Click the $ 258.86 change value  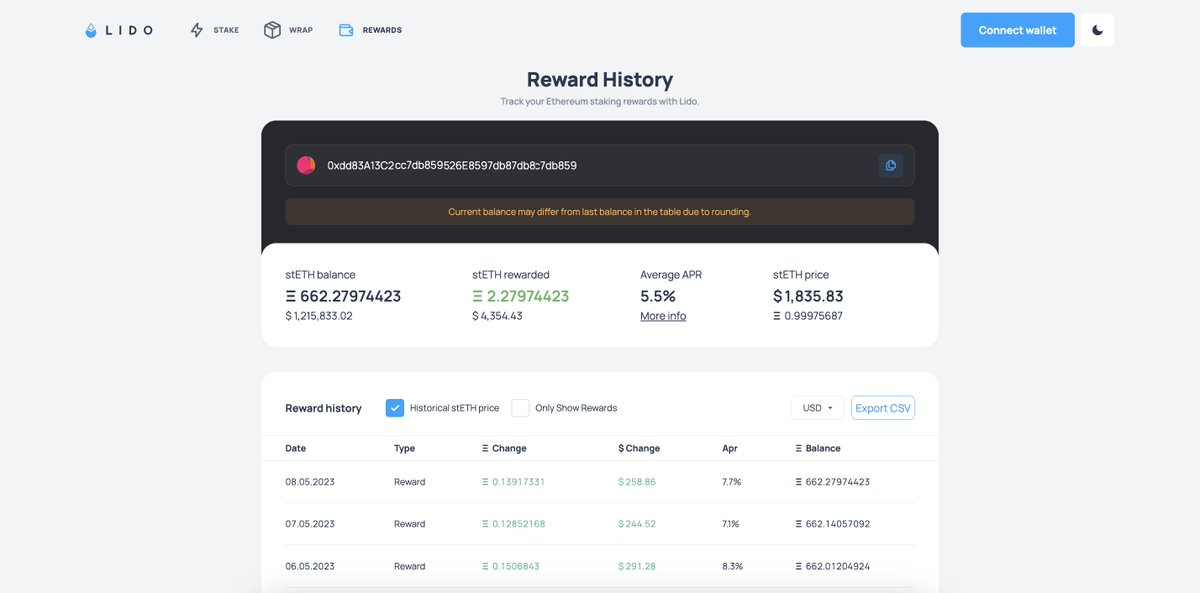637,482
